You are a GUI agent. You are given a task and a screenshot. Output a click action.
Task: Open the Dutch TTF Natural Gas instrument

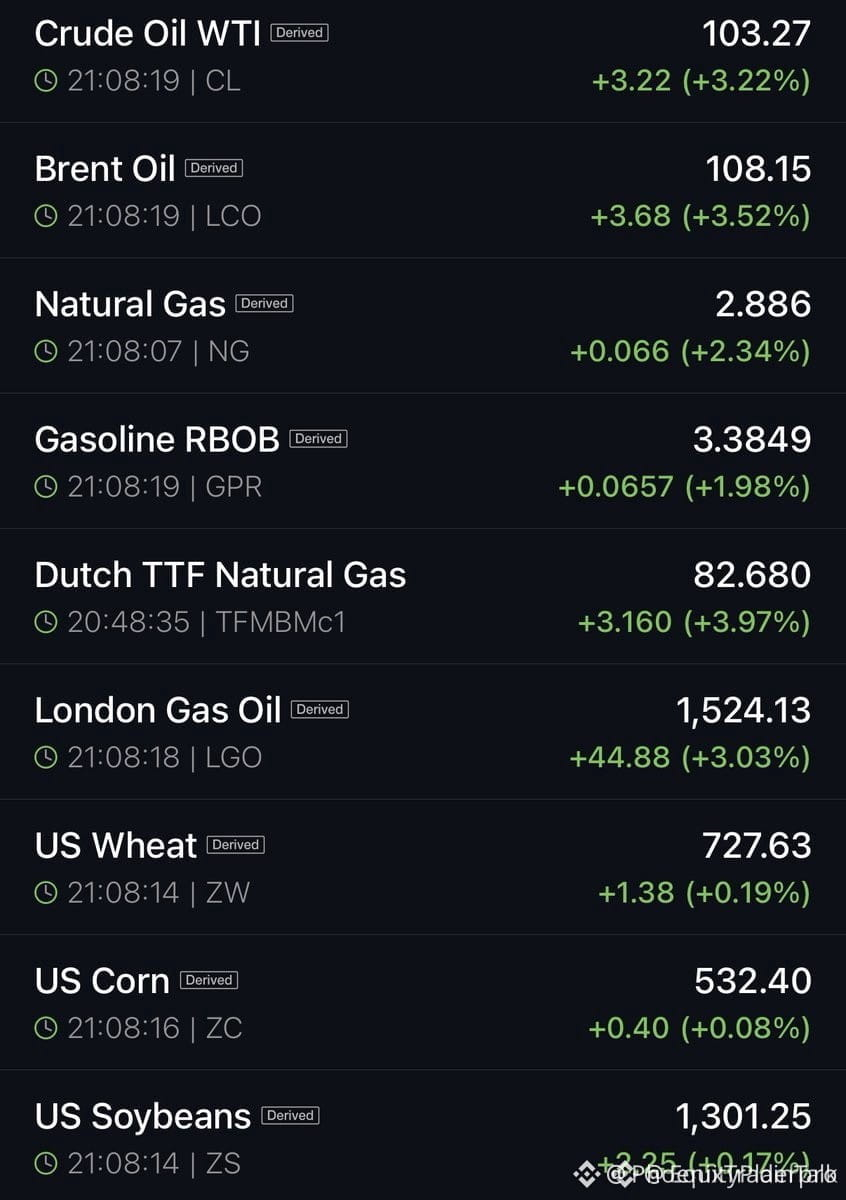click(x=423, y=597)
